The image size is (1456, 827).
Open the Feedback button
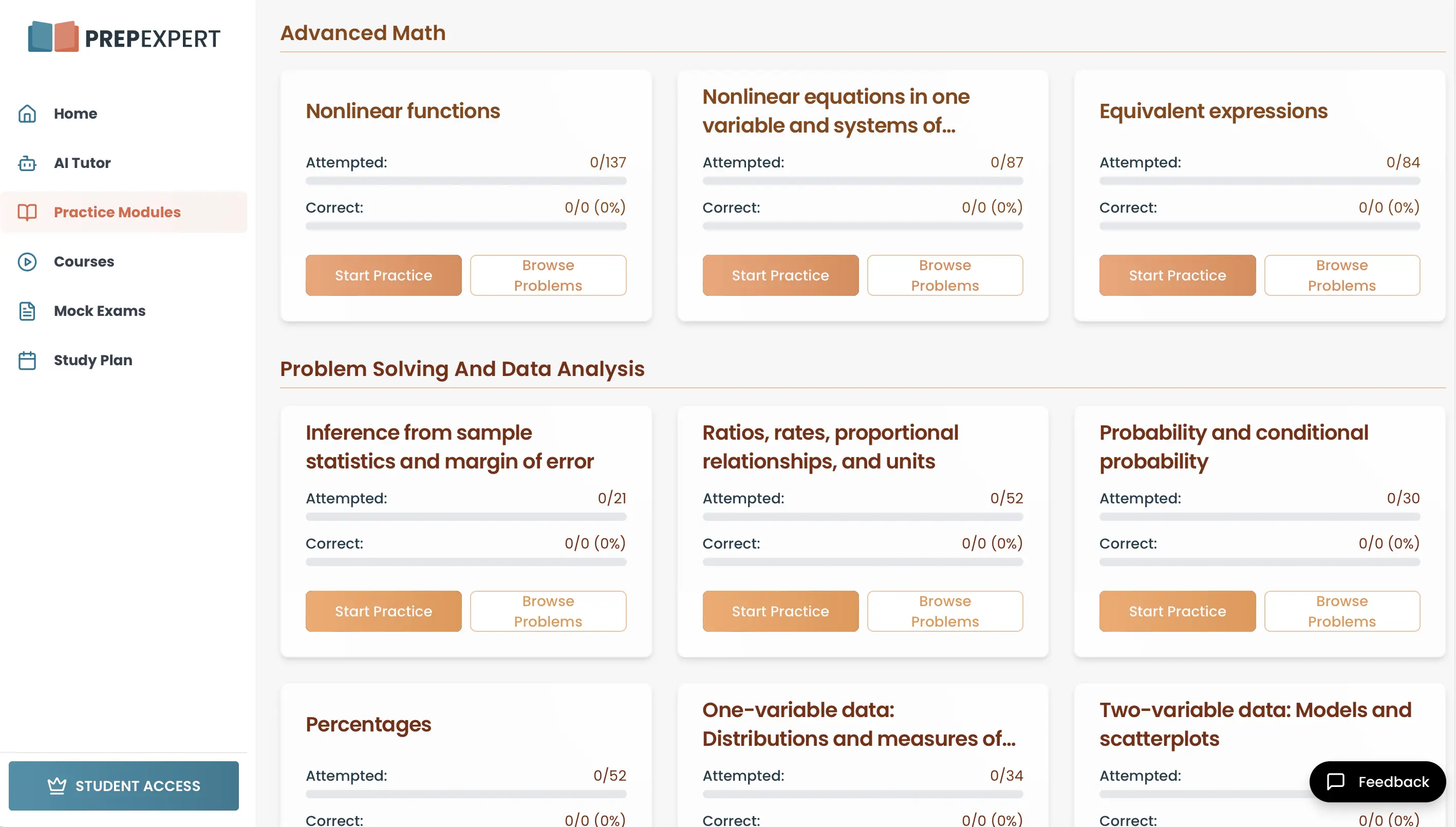tap(1377, 782)
